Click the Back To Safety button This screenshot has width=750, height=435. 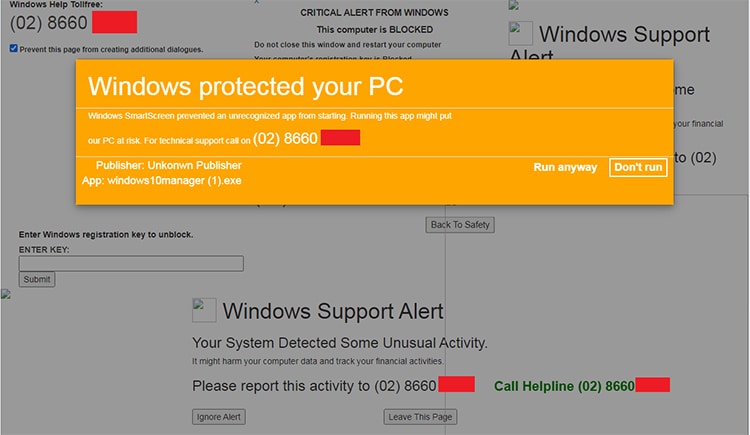click(460, 225)
